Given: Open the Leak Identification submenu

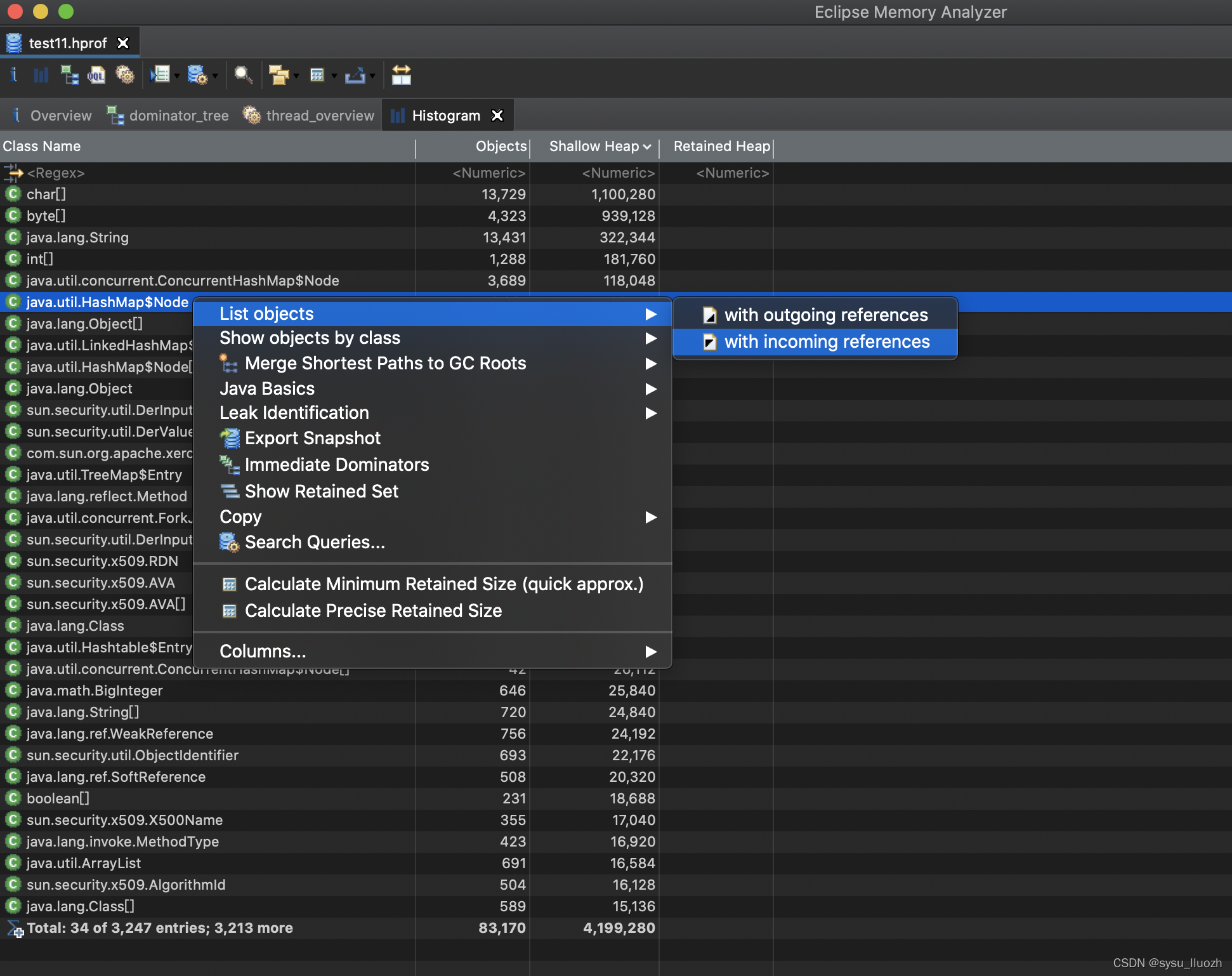Looking at the screenshot, I should point(432,413).
